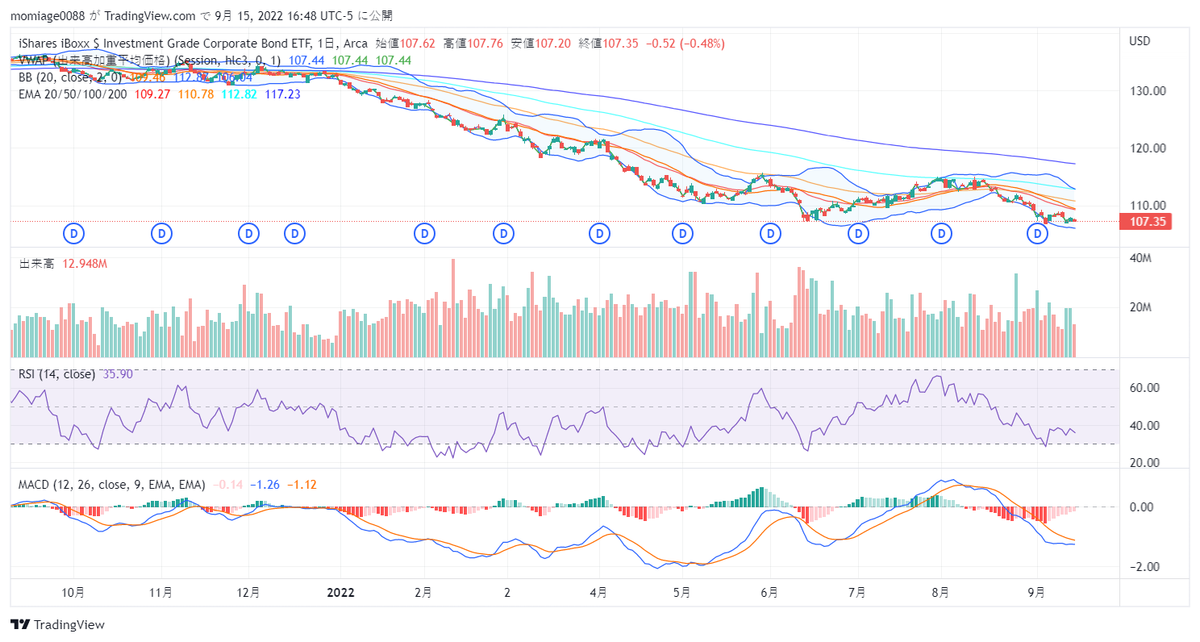Click the dividend D marker above 8月
1200x642 pixels.
(941, 234)
